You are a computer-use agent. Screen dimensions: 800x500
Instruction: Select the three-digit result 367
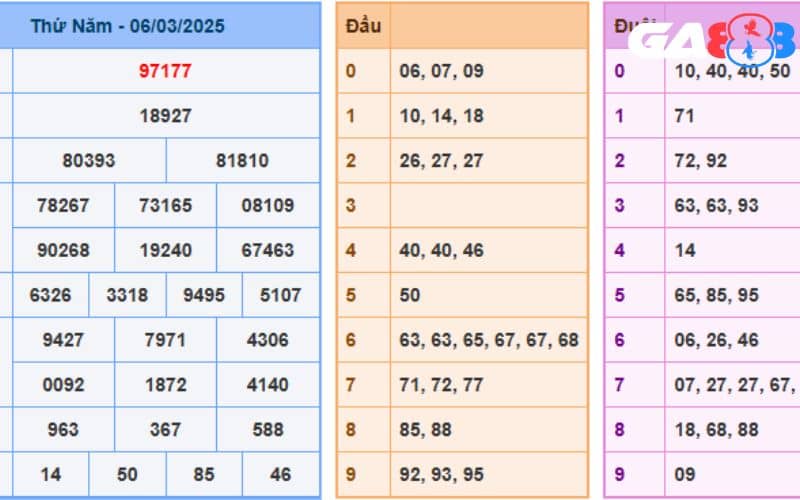click(165, 430)
